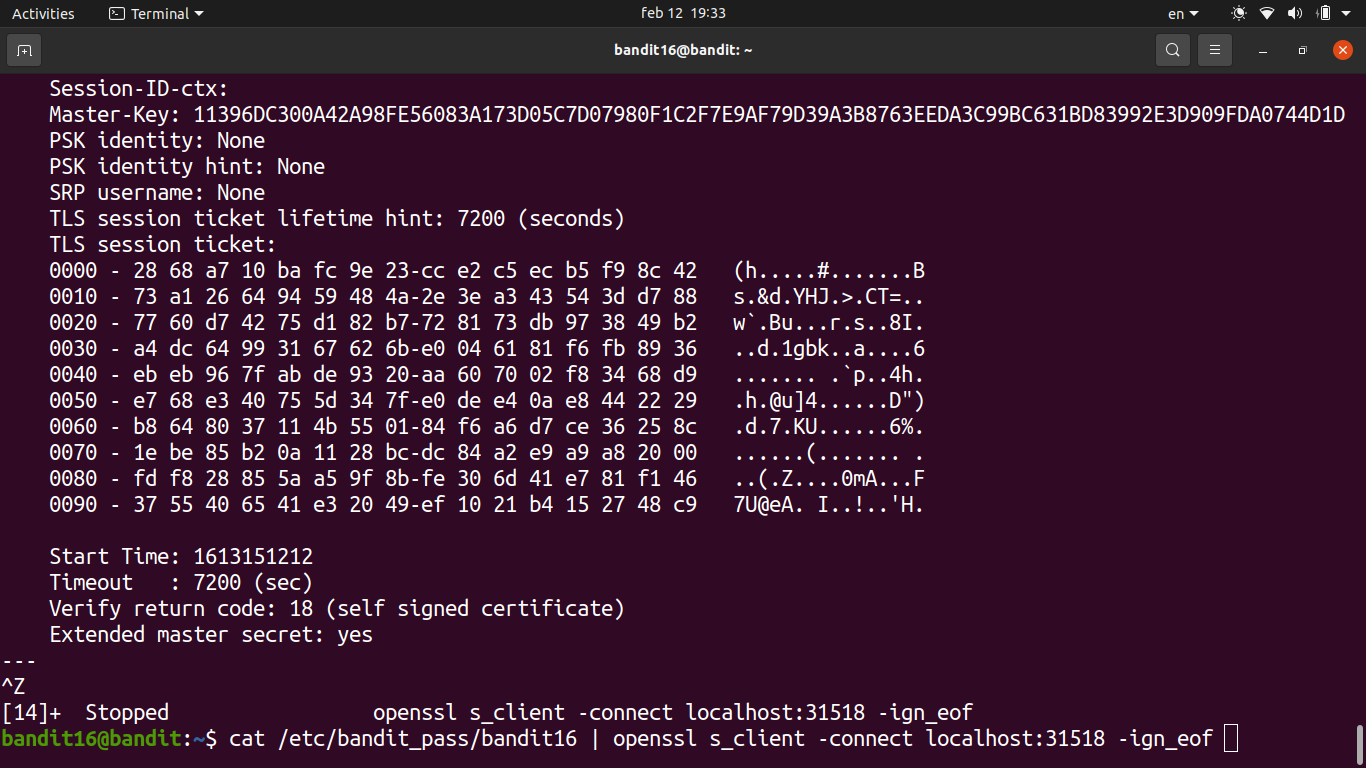Click the Master-Key output line
Image resolution: width=1366 pixels, height=768 pixels.
coord(696,115)
